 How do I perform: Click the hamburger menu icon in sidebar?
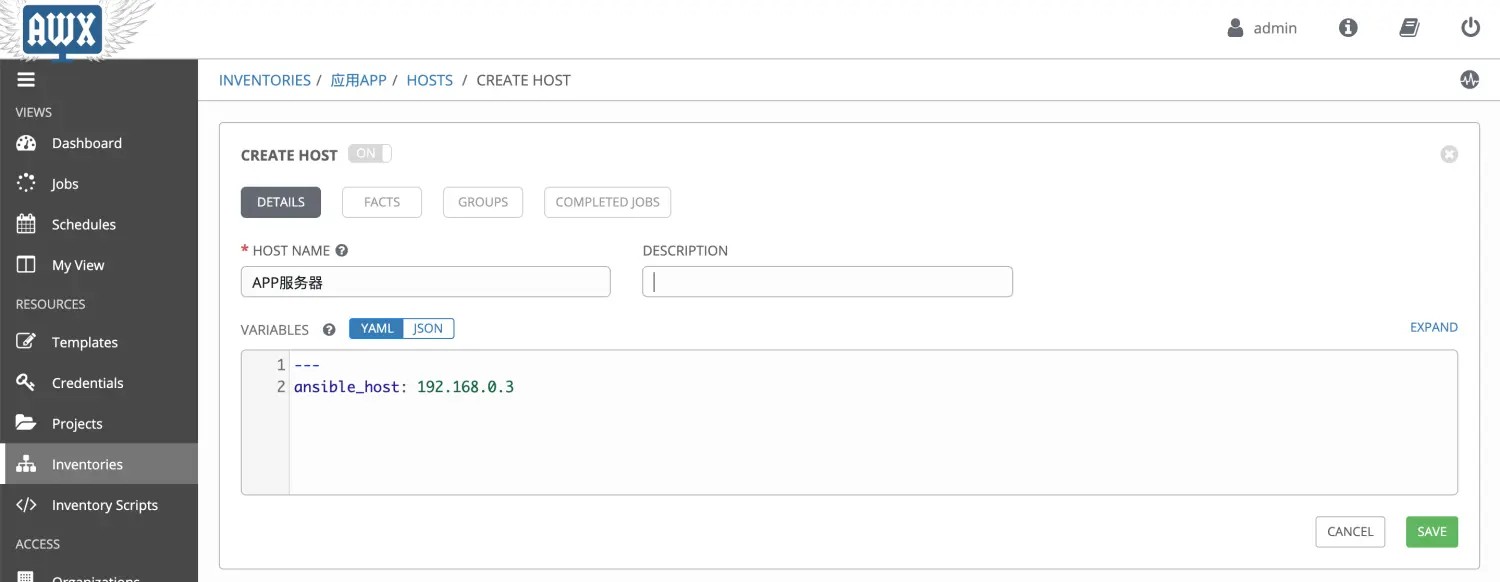[26, 80]
